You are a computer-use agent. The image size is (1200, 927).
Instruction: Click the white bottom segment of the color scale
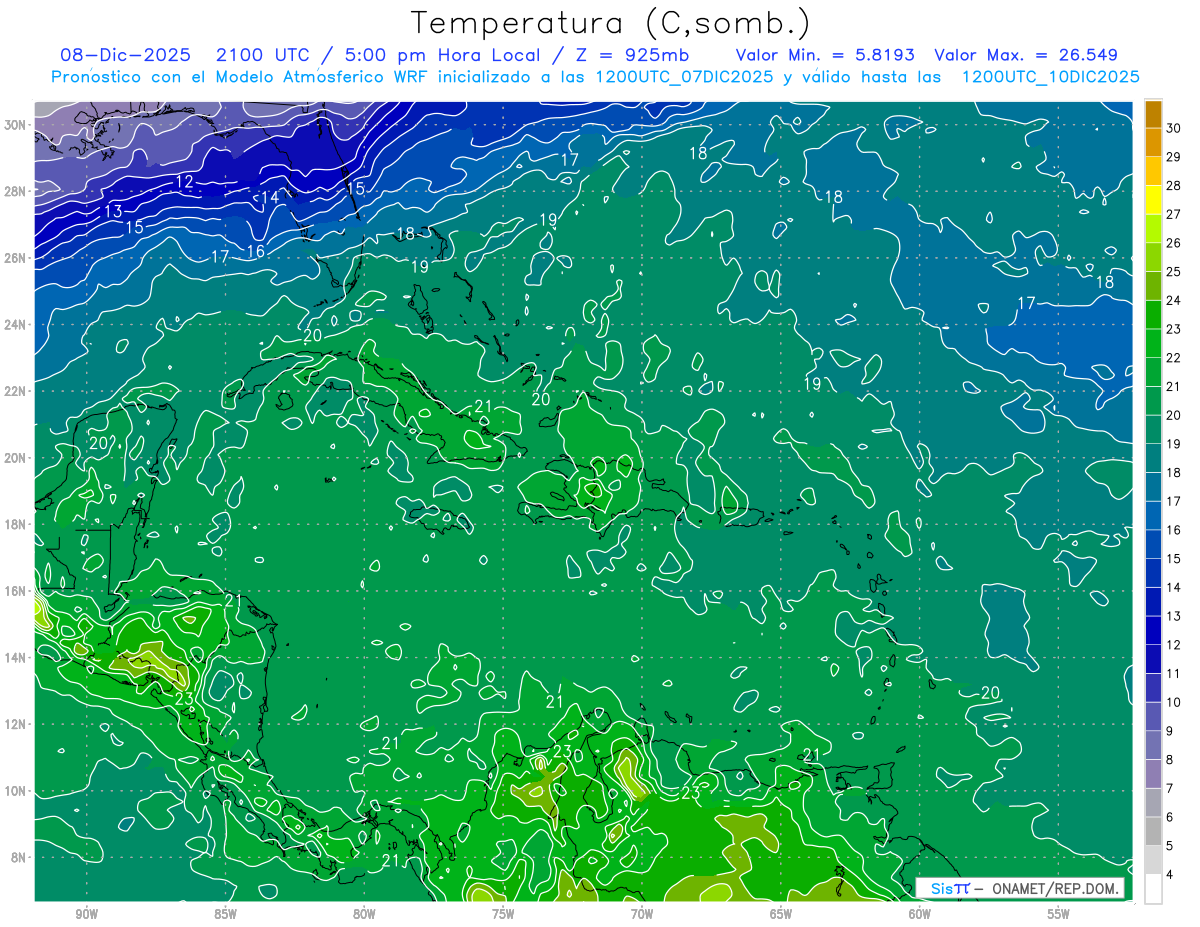pos(1153,890)
